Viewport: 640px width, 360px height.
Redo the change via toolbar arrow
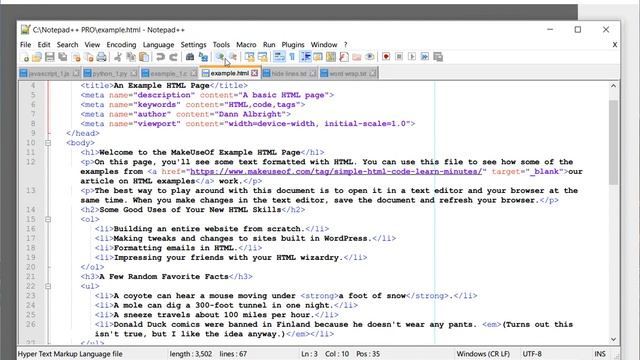(173, 57)
